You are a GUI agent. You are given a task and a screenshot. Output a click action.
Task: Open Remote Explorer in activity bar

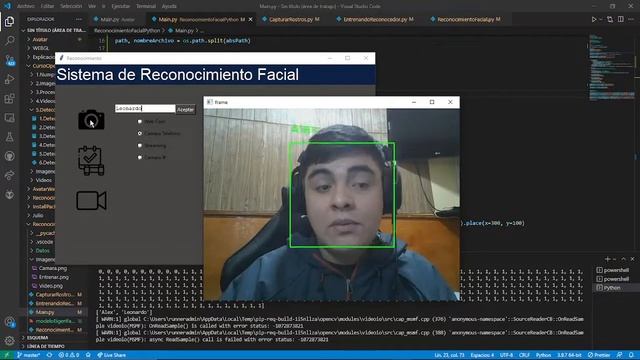[x=9, y=118]
